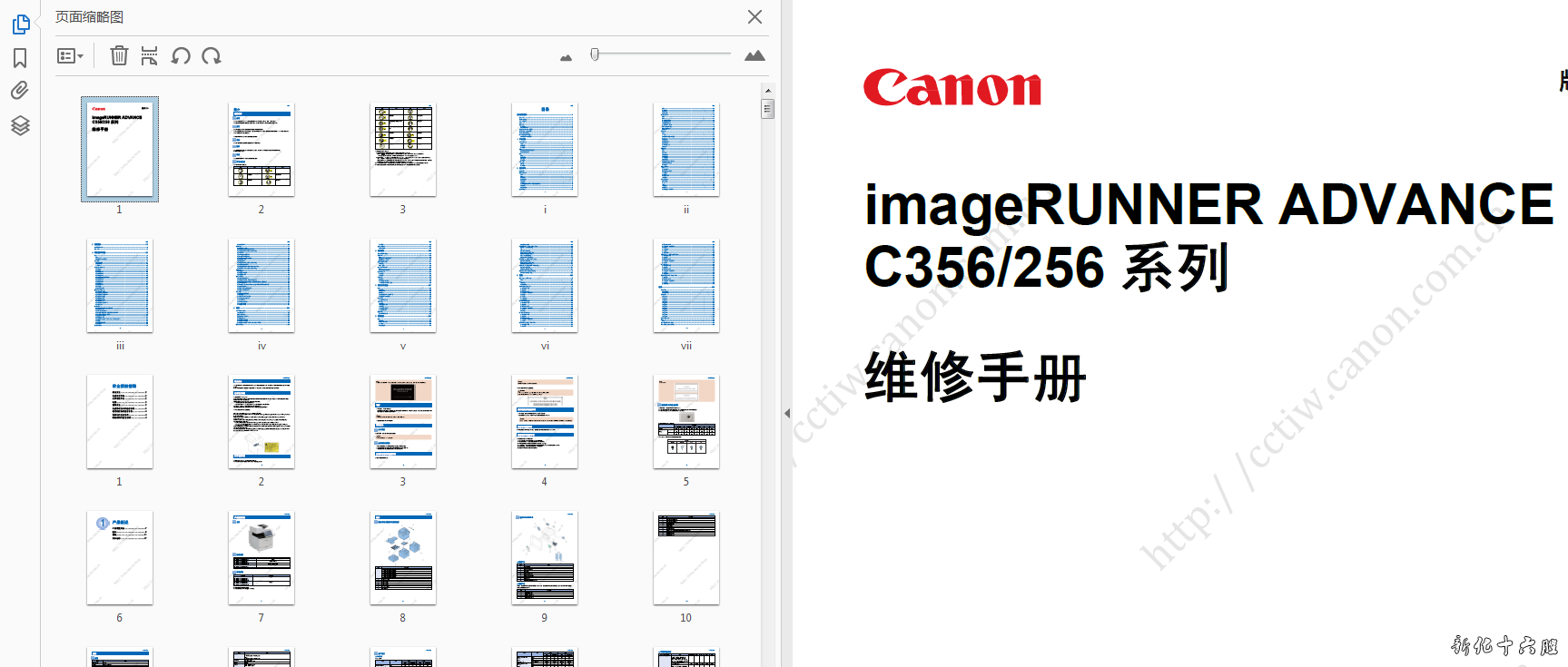
Task: Open the Bookmarks panel icon
Action: point(20,58)
